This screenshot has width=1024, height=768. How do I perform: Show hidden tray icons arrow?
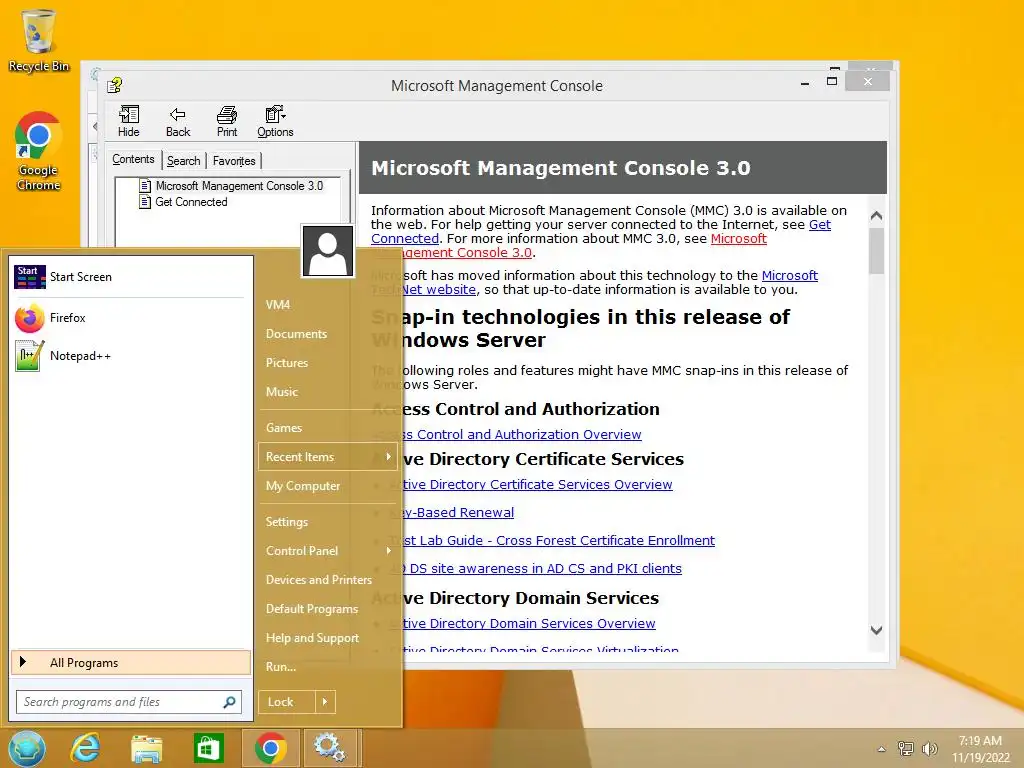[882, 749]
